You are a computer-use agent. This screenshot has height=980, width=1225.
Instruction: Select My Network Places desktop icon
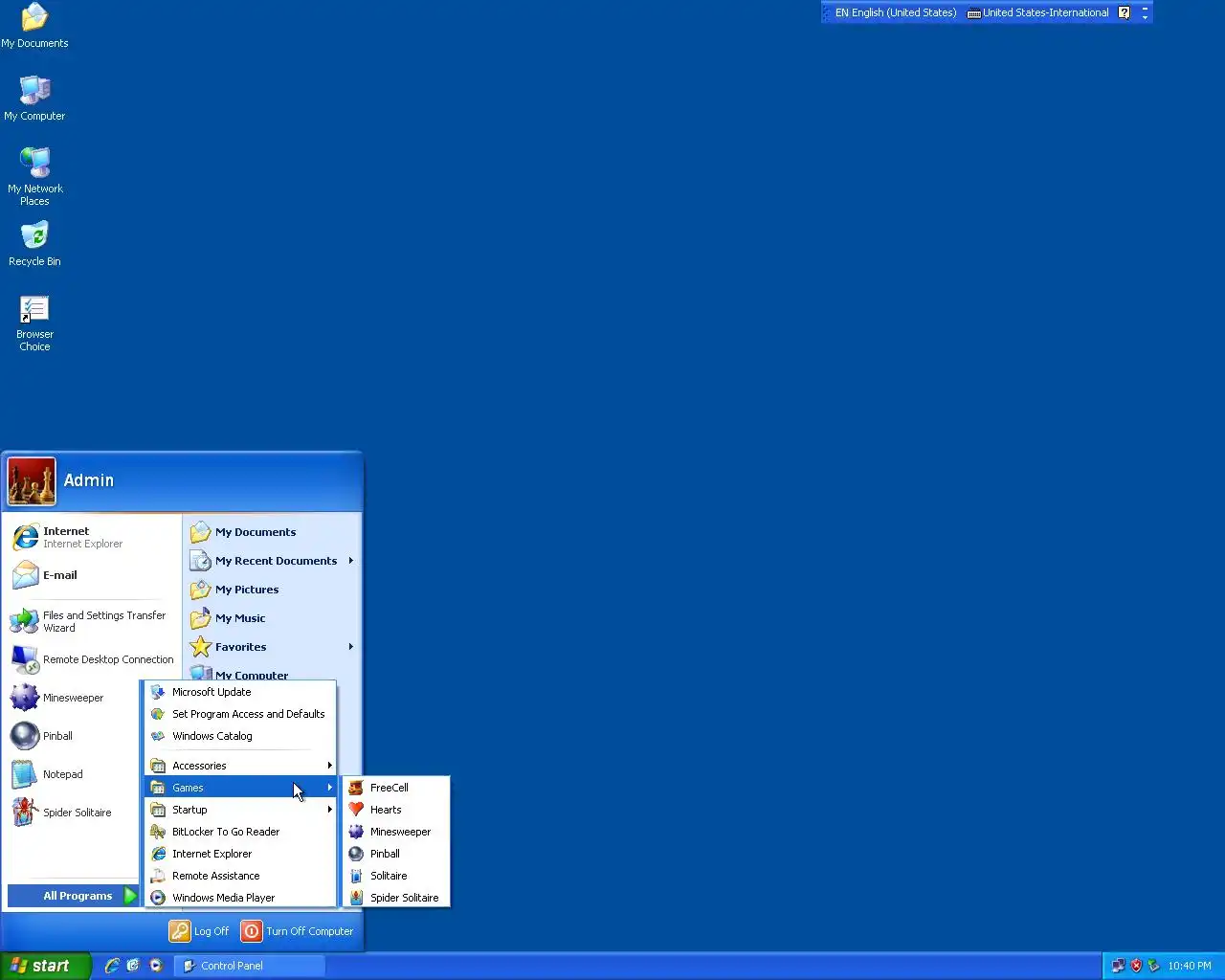point(34,177)
